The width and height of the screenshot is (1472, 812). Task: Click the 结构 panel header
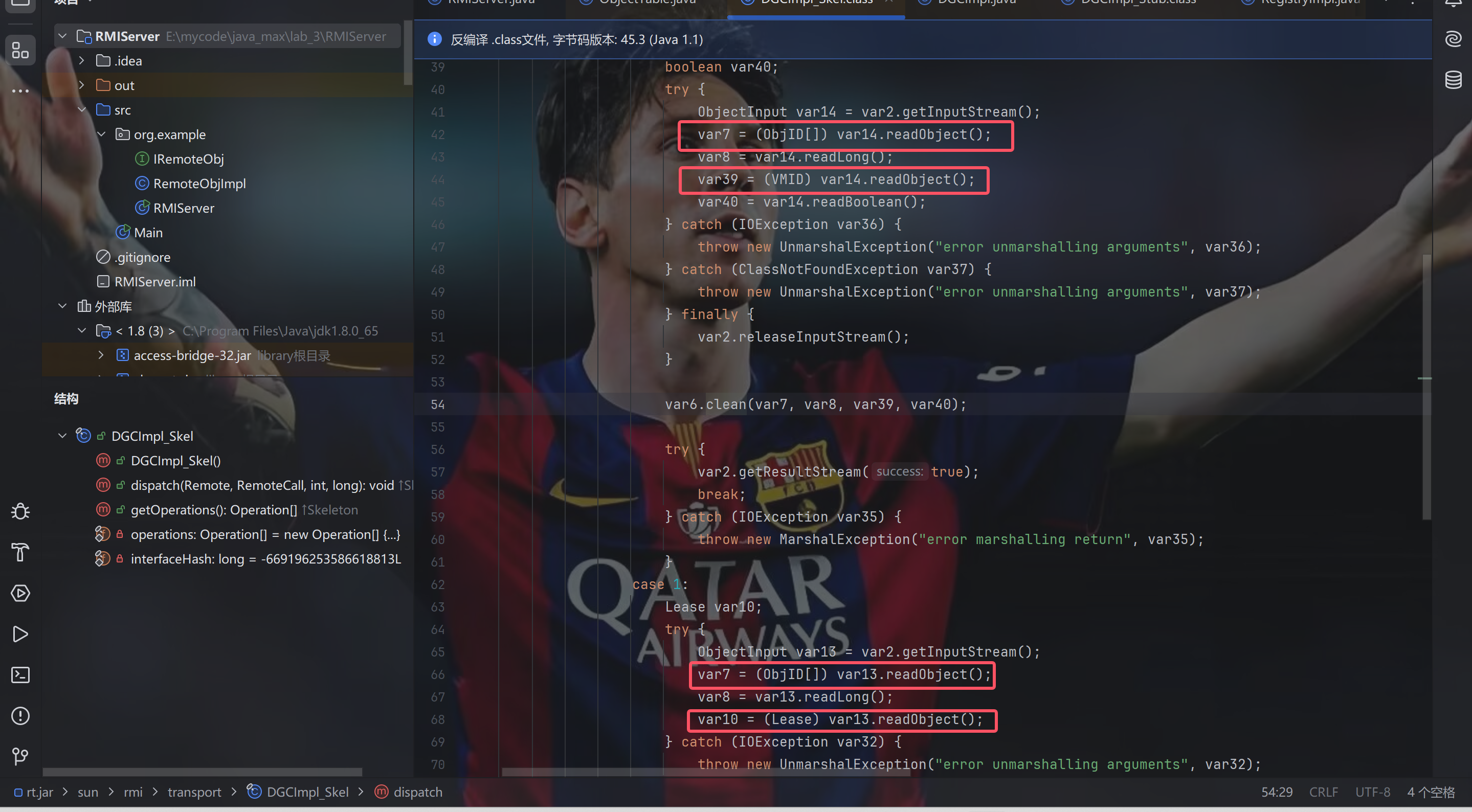pos(65,398)
